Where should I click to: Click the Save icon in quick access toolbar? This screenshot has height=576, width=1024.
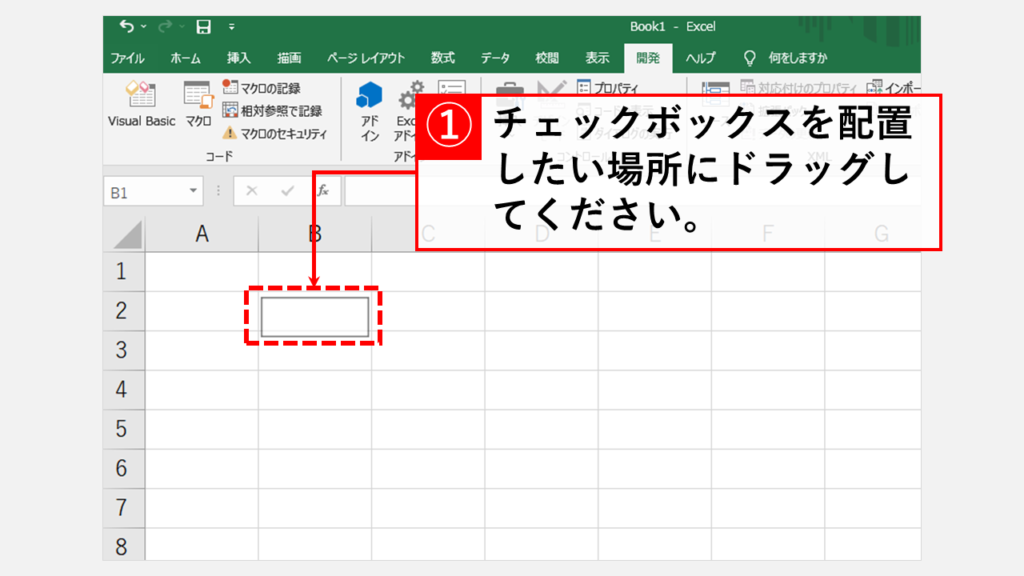point(203,27)
